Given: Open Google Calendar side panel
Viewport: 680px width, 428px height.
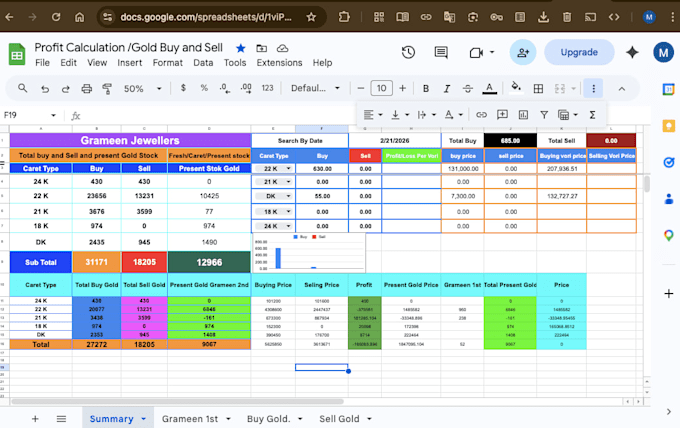Looking at the screenshot, I should [668, 89].
